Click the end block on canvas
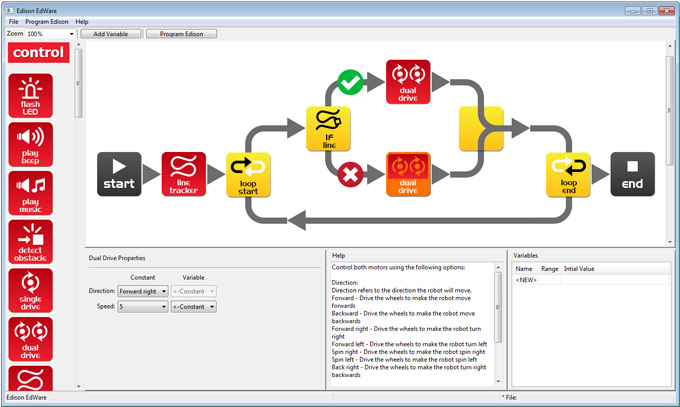This screenshot has width=680, height=407. (x=632, y=174)
